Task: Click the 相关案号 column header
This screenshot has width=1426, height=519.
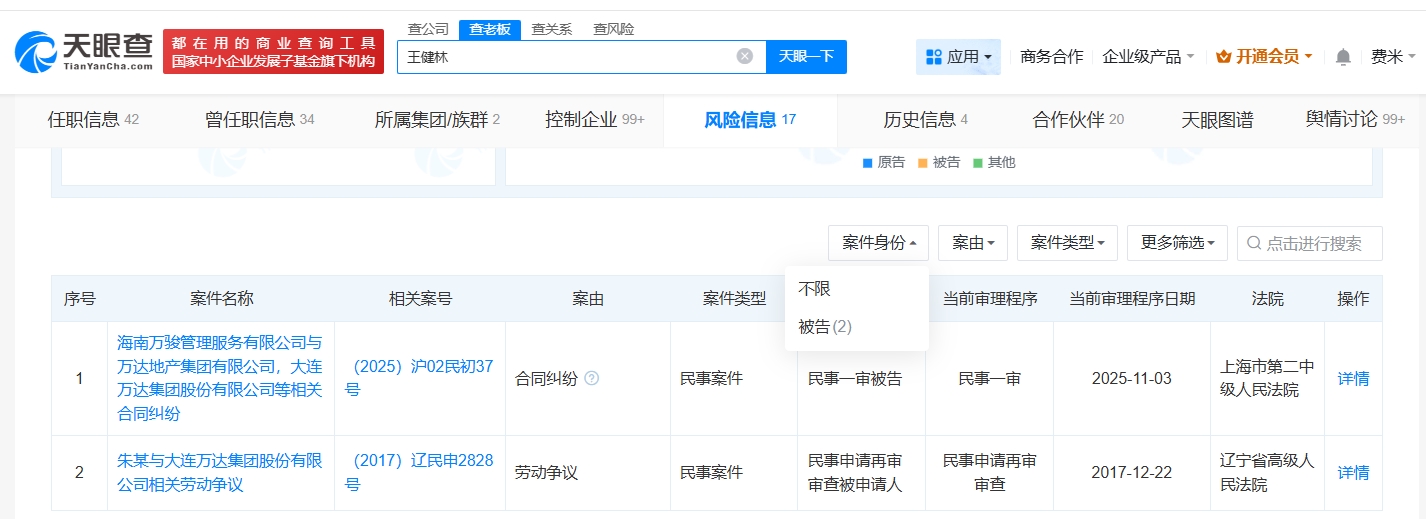Action: (420, 298)
